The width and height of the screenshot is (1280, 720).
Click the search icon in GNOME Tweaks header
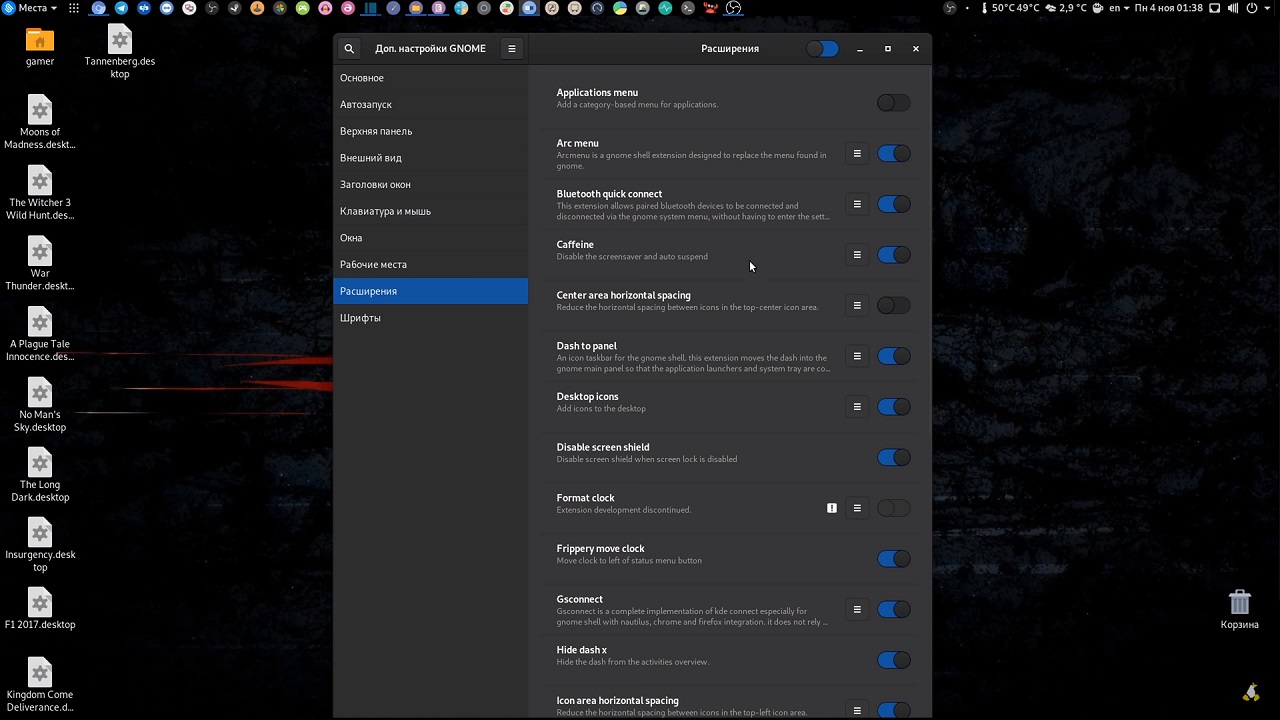pyautogui.click(x=349, y=49)
